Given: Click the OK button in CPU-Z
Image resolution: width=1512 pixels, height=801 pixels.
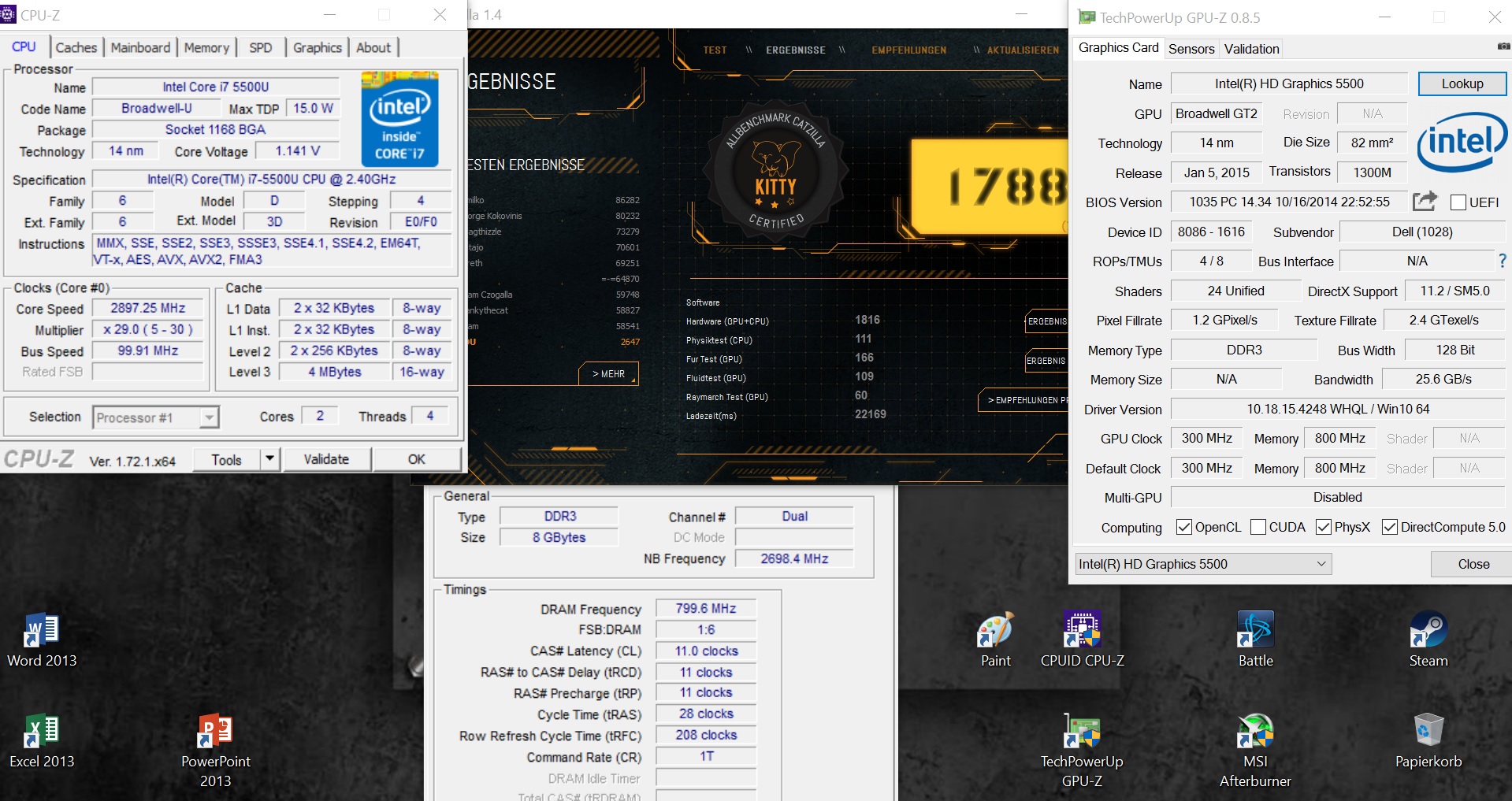Looking at the screenshot, I should point(417,459).
